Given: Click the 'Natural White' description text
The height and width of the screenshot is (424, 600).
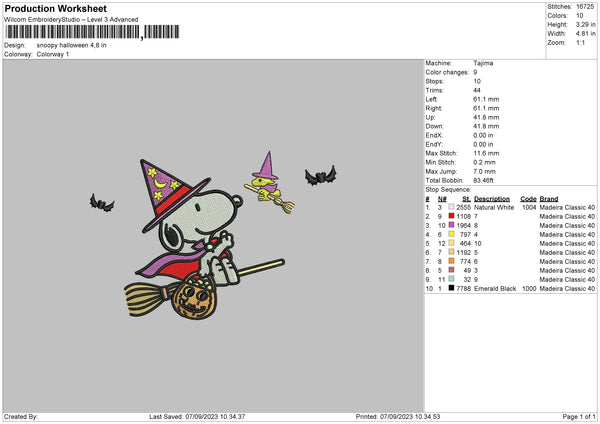Looking at the screenshot, I should pyautogui.click(x=494, y=207).
